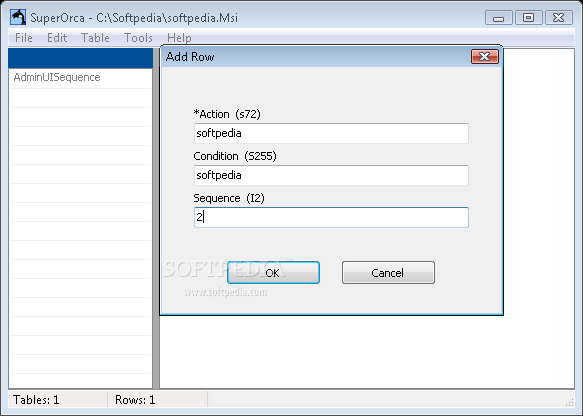
Task: Close the Add Row dialog
Action: pyautogui.click(x=485, y=57)
